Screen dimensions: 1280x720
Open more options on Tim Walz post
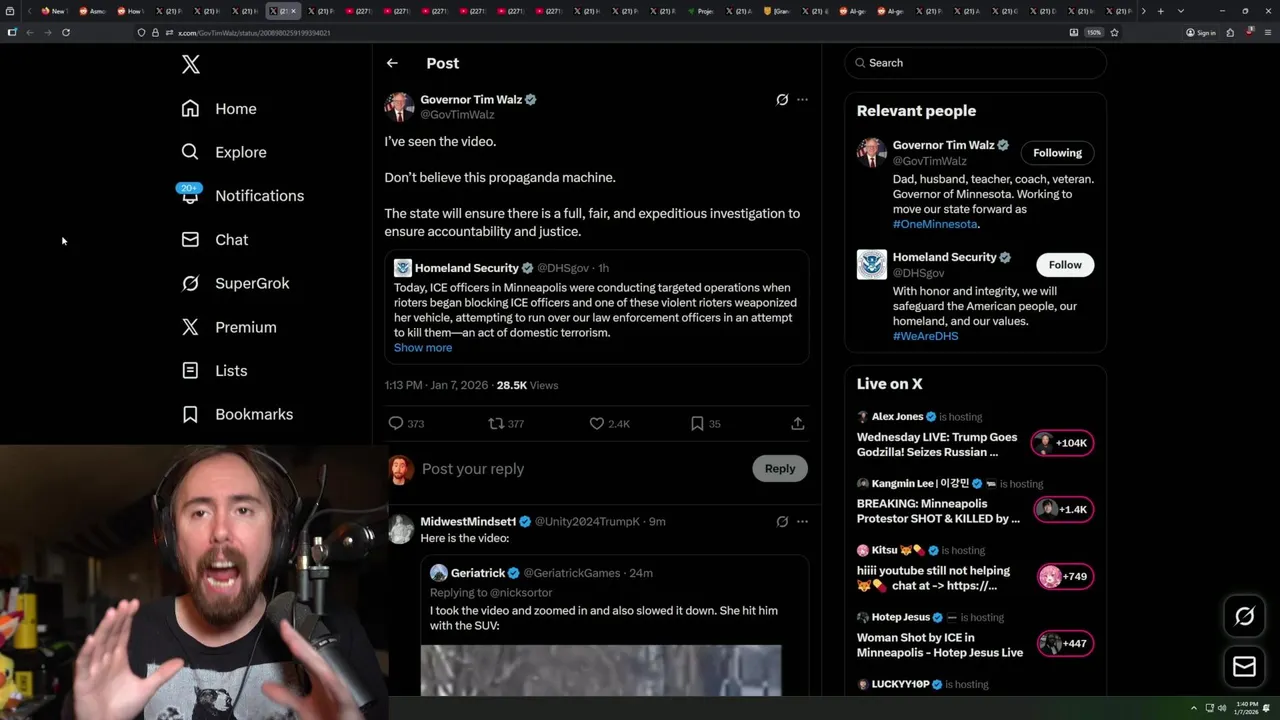(802, 100)
